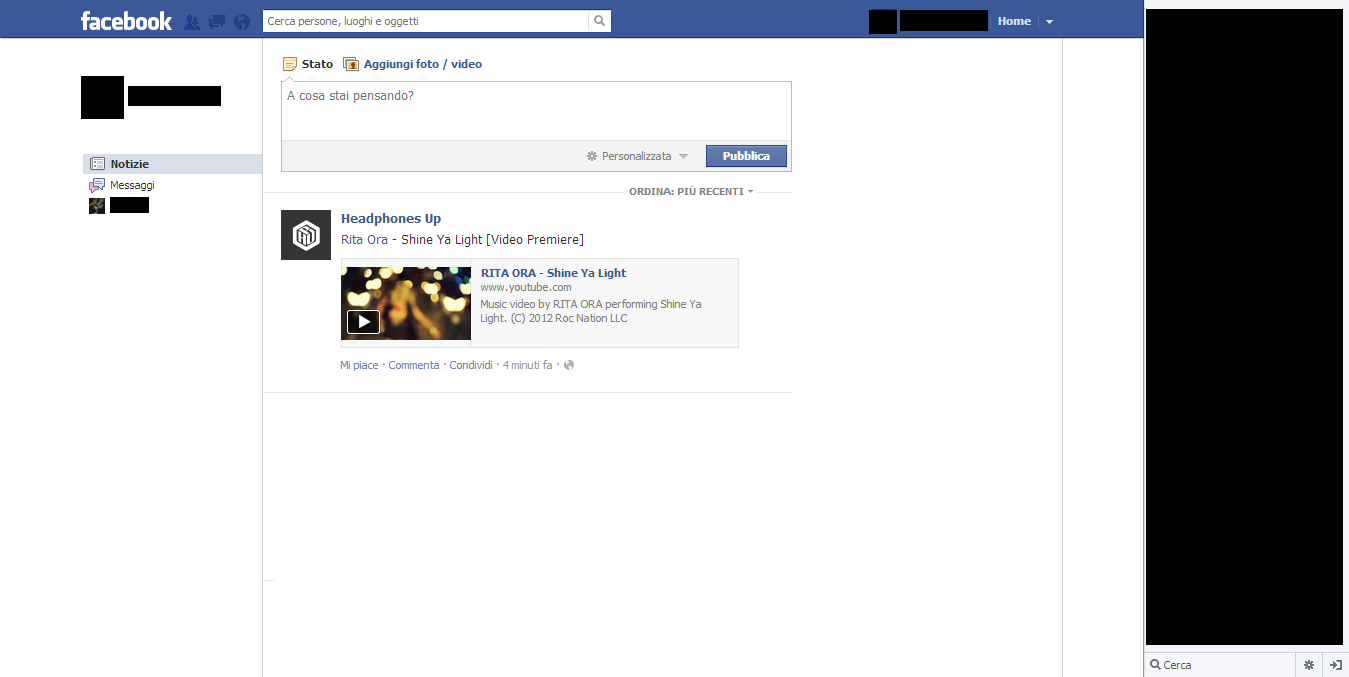Open notifications globe icon in top bar
Image resolution: width=1349 pixels, height=677 pixels.
[242, 21]
